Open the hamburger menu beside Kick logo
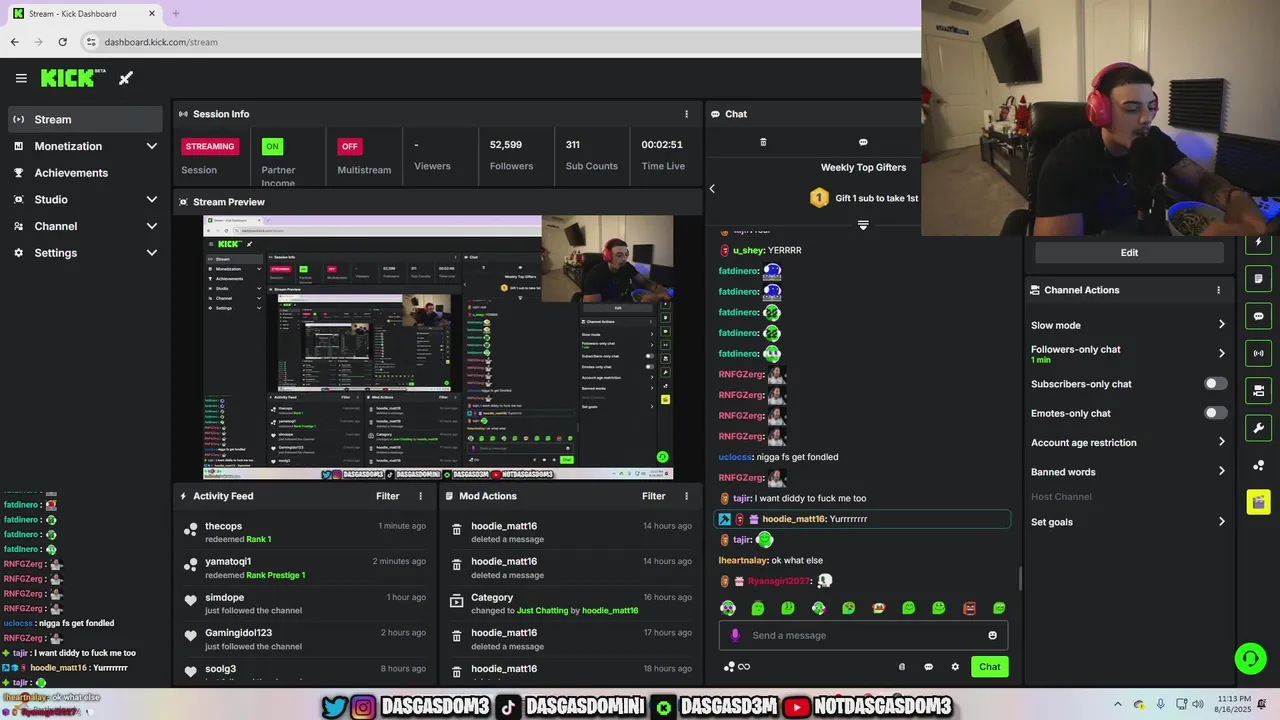Screen dimensions: 1280x720 pyautogui.click(x=21, y=78)
